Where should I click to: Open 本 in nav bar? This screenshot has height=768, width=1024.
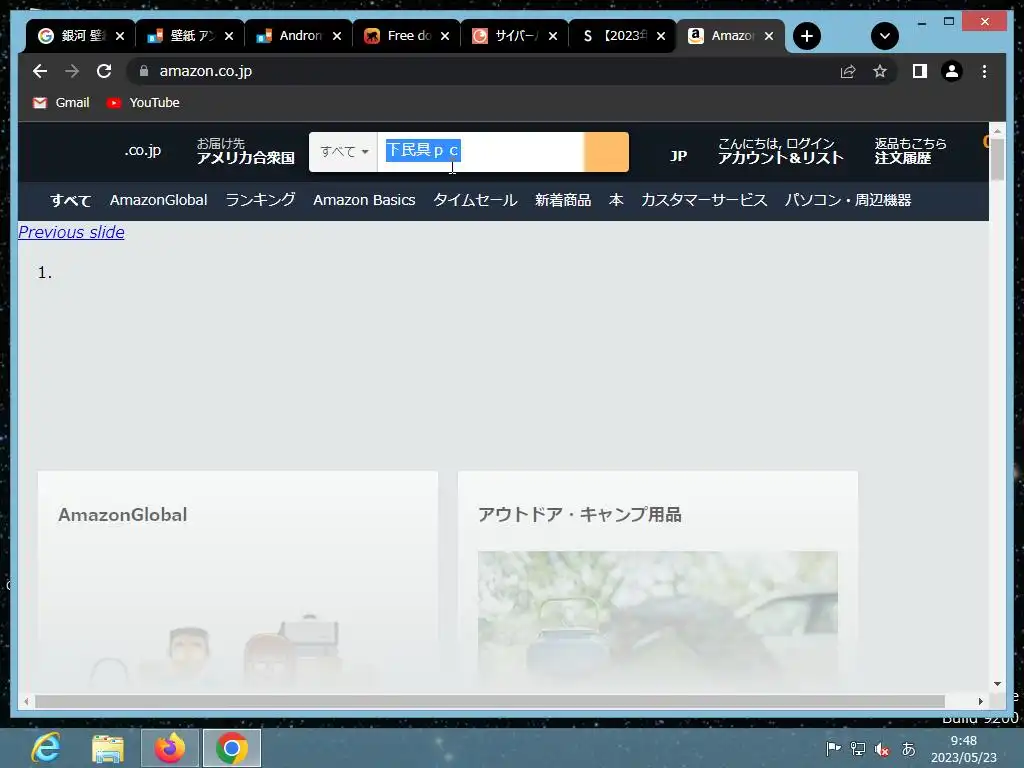[616, 200]
